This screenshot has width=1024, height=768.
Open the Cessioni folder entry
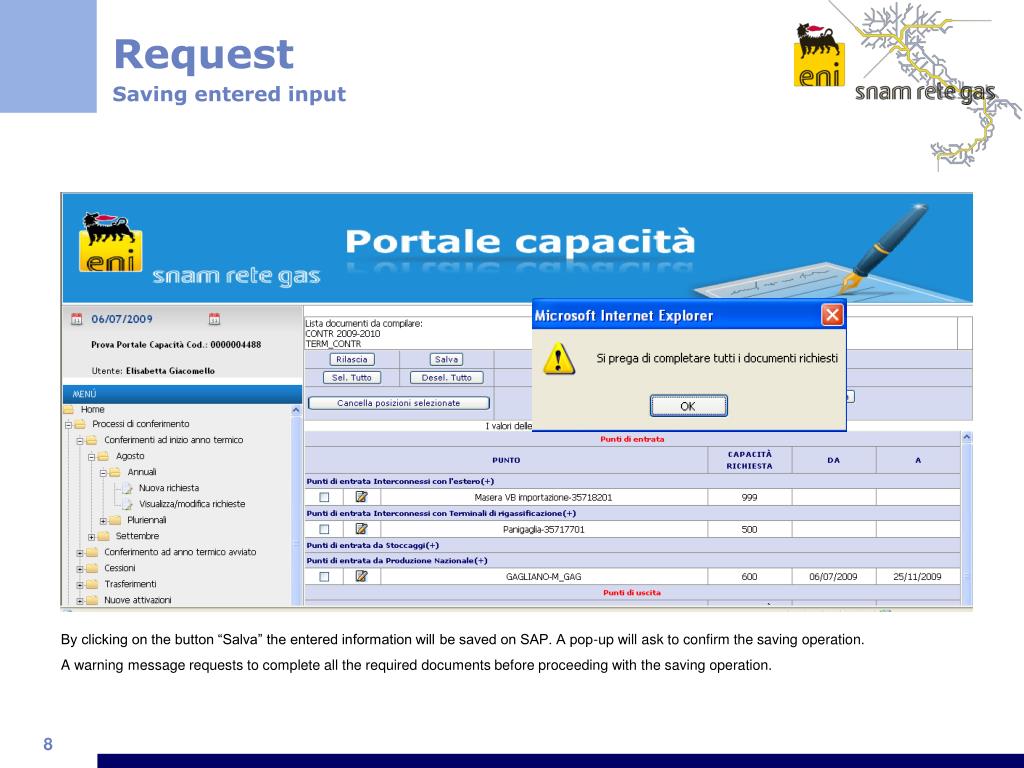pos(120,568)
